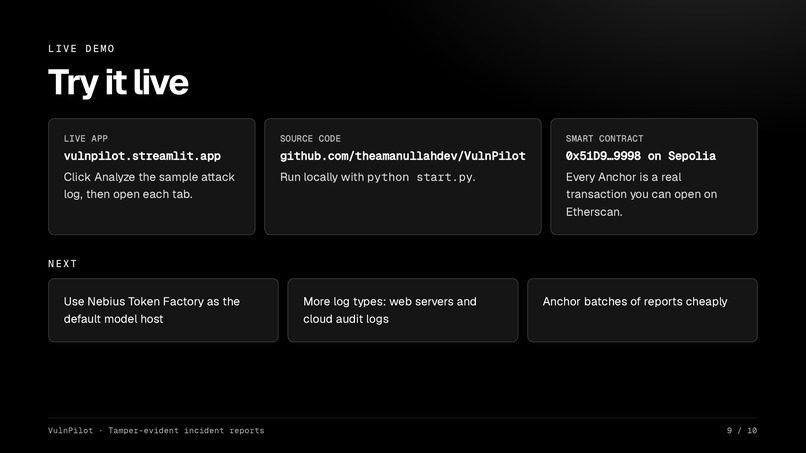Click footer 'VulnPilot · Tamper-evident incident reports'

156,431
